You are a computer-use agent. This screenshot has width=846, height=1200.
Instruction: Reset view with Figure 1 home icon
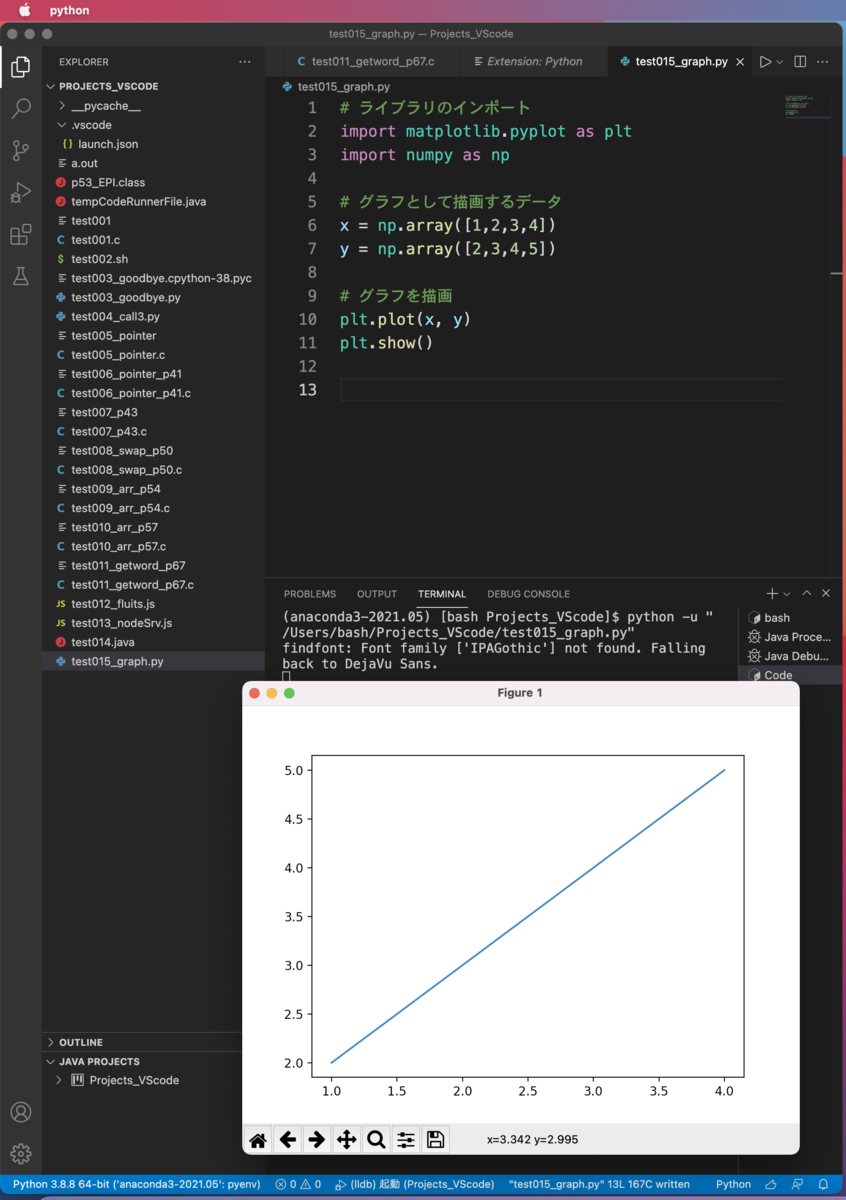pos(258,1139)
